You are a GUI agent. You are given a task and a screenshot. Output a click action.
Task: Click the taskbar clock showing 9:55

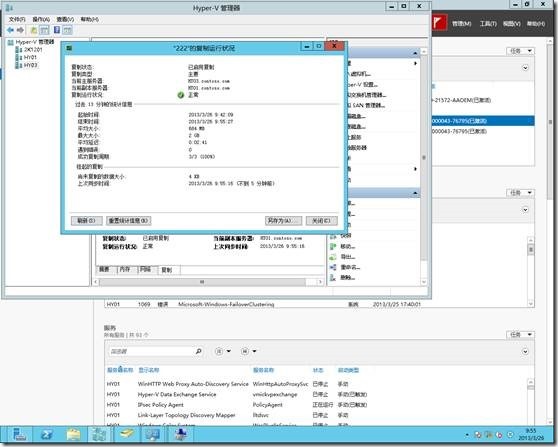530,434
